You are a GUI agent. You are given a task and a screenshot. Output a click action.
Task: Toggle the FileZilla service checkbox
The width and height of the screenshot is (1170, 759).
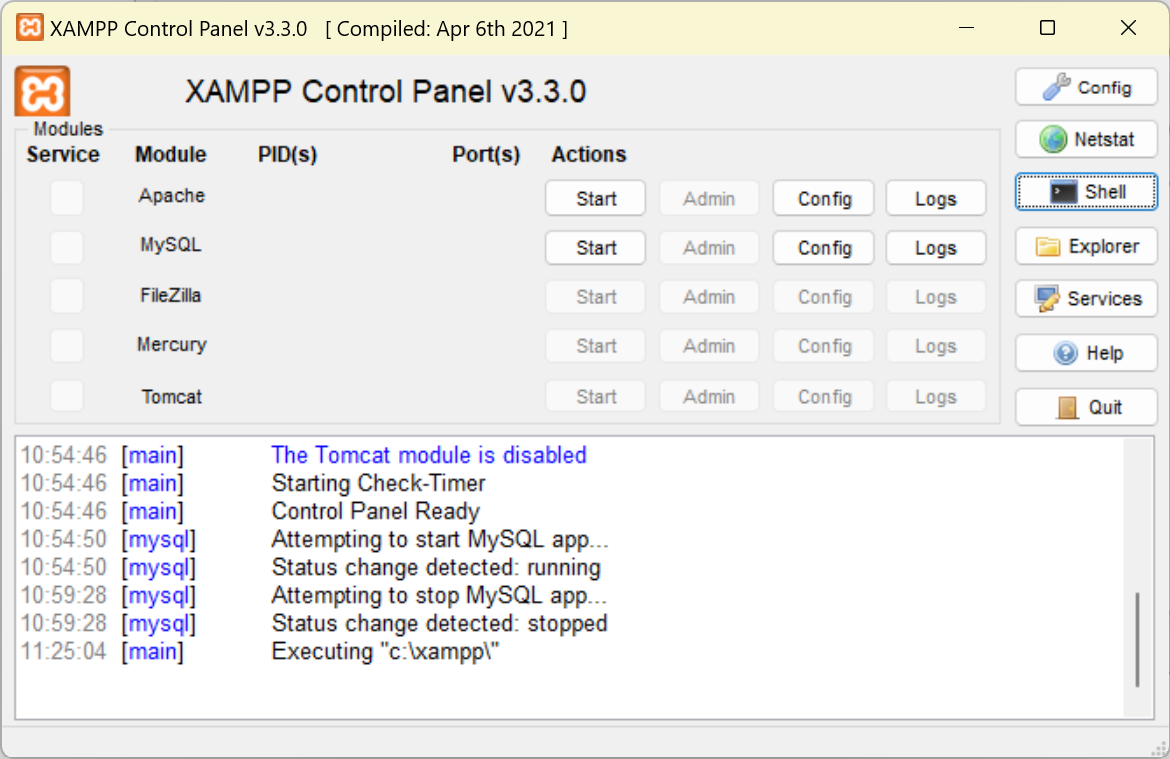click(x=67, y=296)
